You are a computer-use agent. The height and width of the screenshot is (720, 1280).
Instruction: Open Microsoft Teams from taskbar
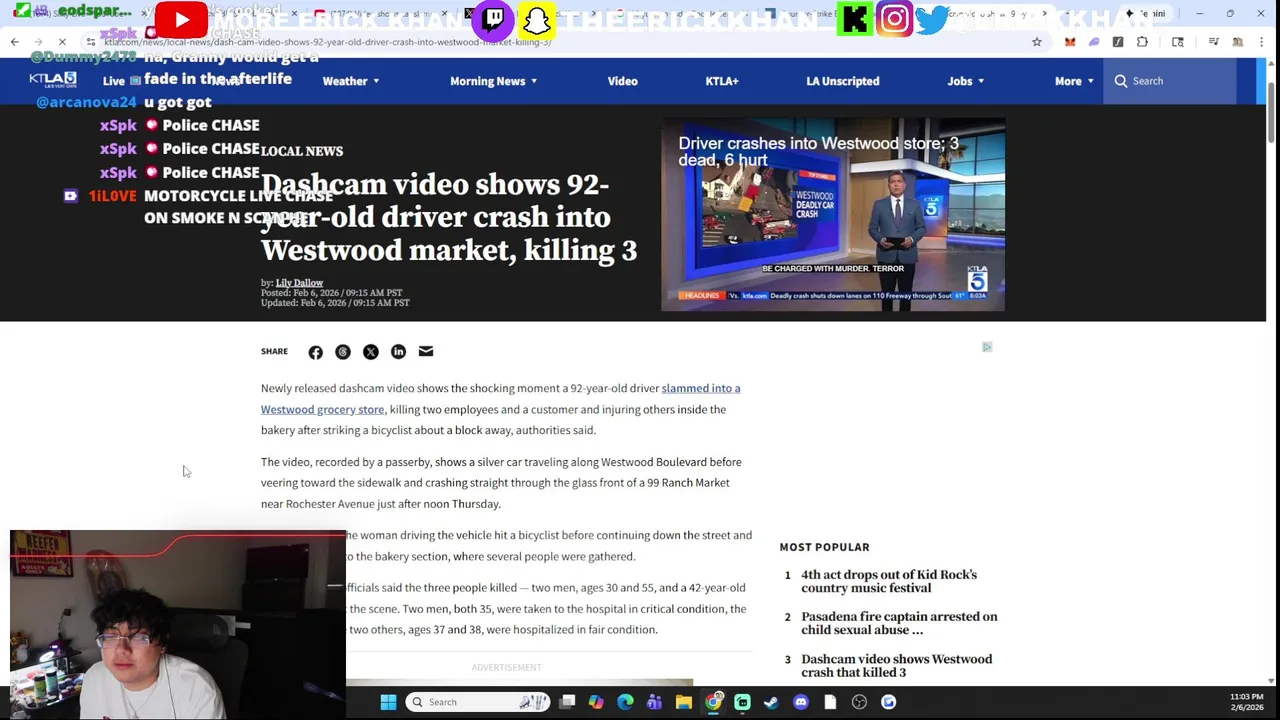pos(654,702)
